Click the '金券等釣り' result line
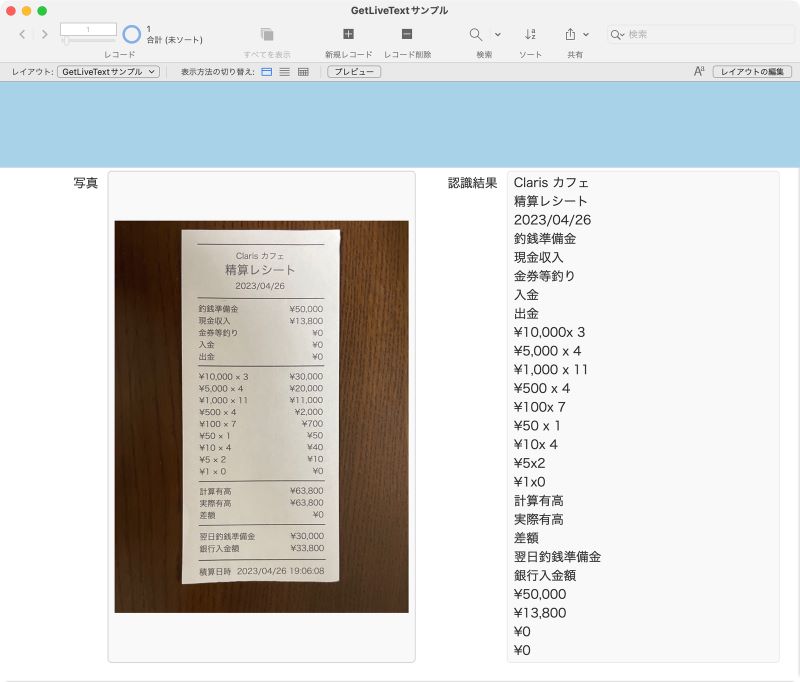800x682 pixels. pos(544,276)
